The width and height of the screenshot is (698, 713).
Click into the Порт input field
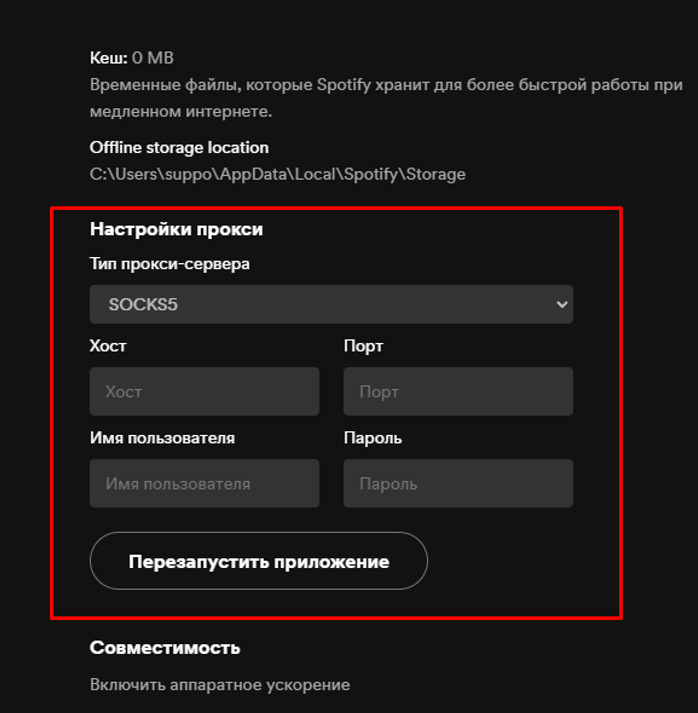pos(458,392)
